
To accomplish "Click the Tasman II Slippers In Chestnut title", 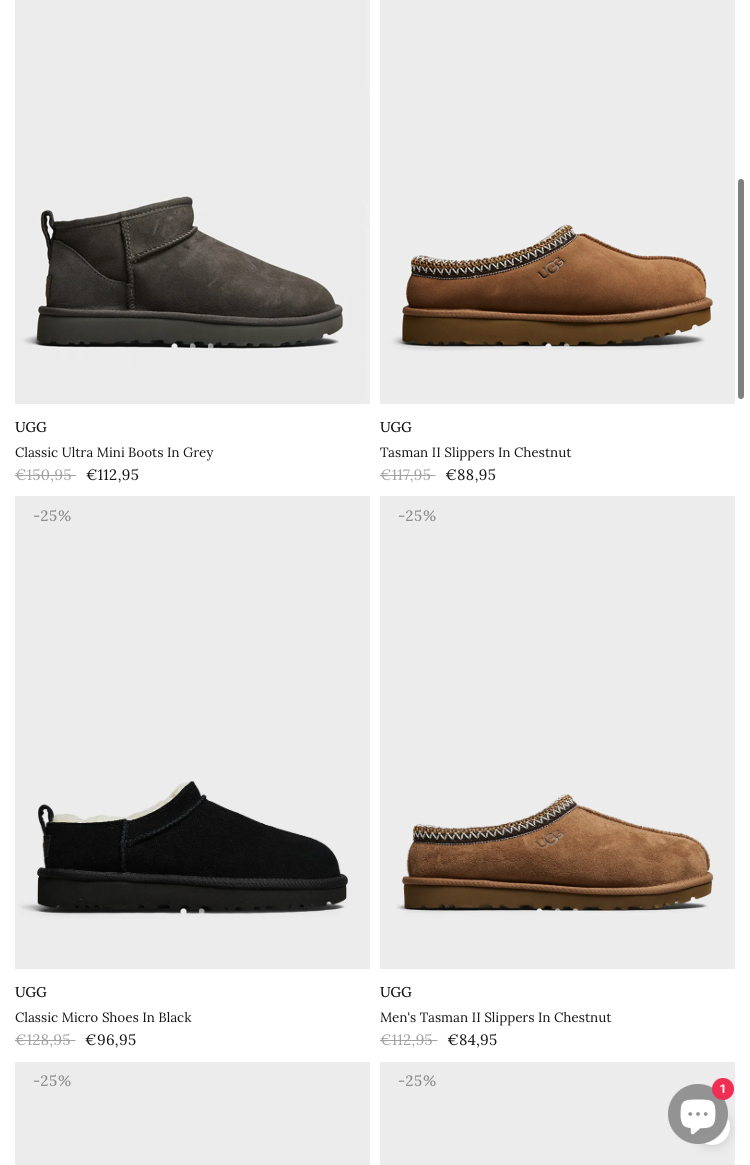I will 476,452.
